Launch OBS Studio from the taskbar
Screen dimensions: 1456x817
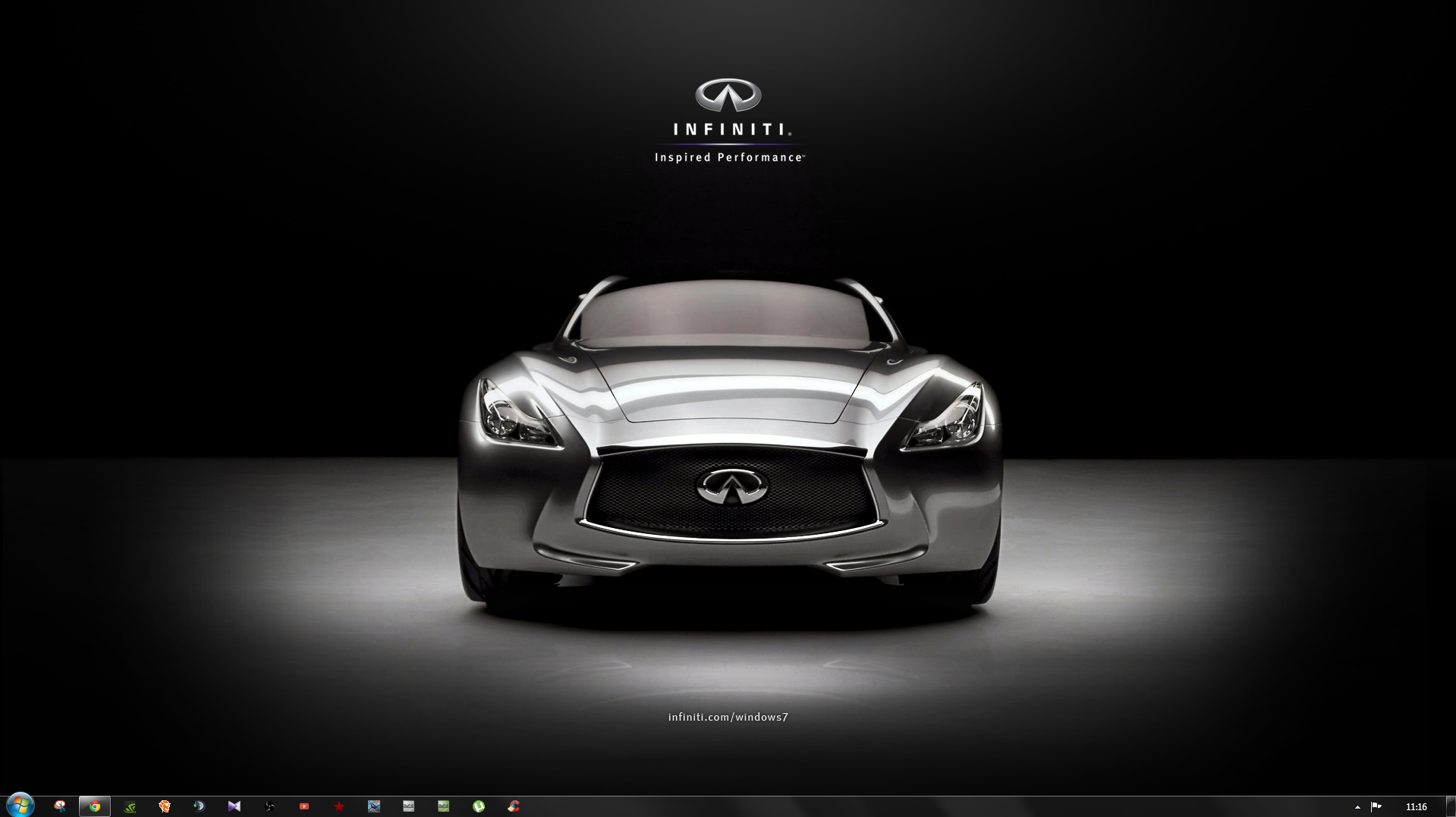tap(269, 806)
